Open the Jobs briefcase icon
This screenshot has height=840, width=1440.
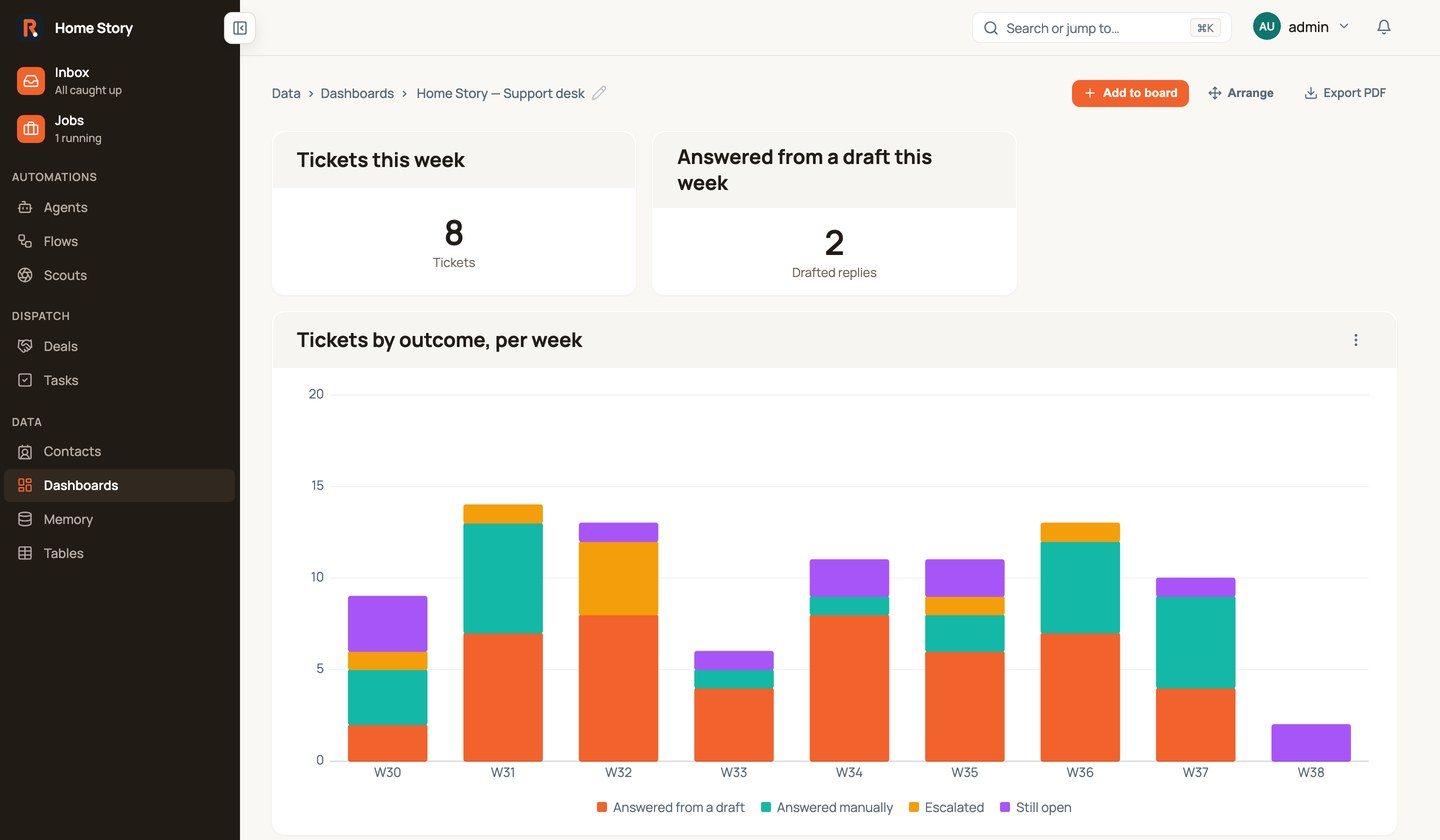[31, 129]
